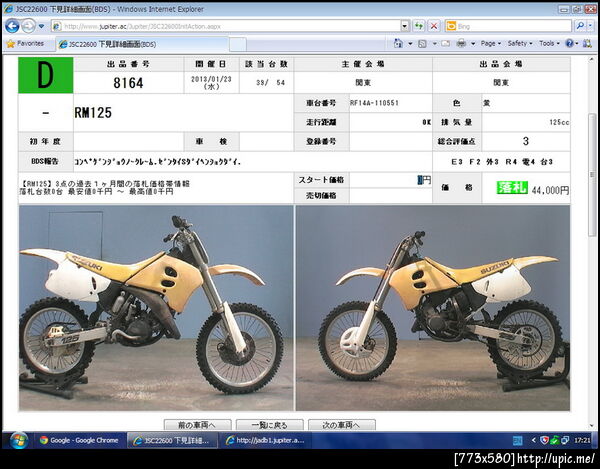Image resolution: width=600 pixels, height=469 pixels.
Task: Switch to JSC22600 IE taskbar window
Action: [172, 440]
